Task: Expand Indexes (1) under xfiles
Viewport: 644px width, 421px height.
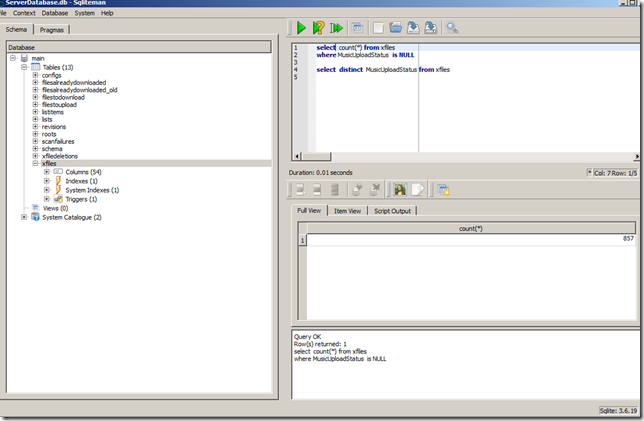Action: [x=47, y=181]
